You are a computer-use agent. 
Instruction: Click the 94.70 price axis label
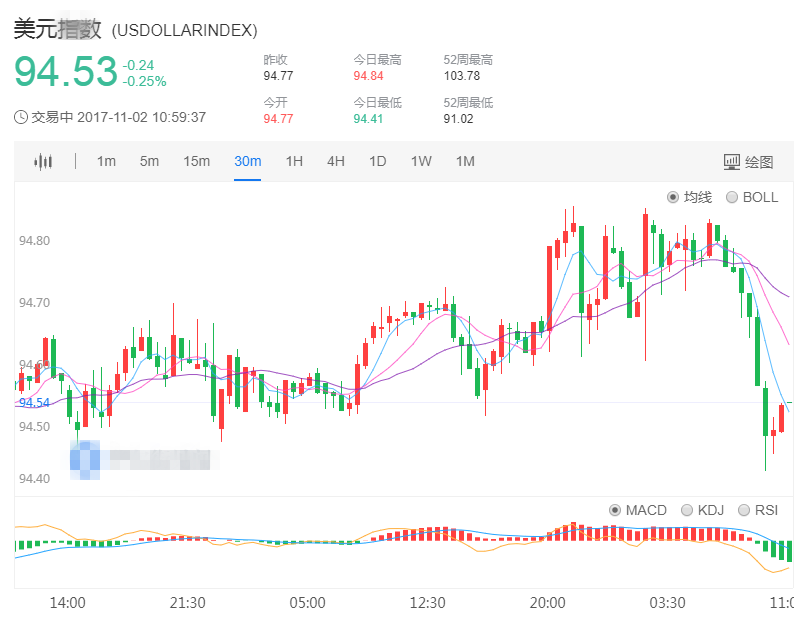[x=34, y=303]
